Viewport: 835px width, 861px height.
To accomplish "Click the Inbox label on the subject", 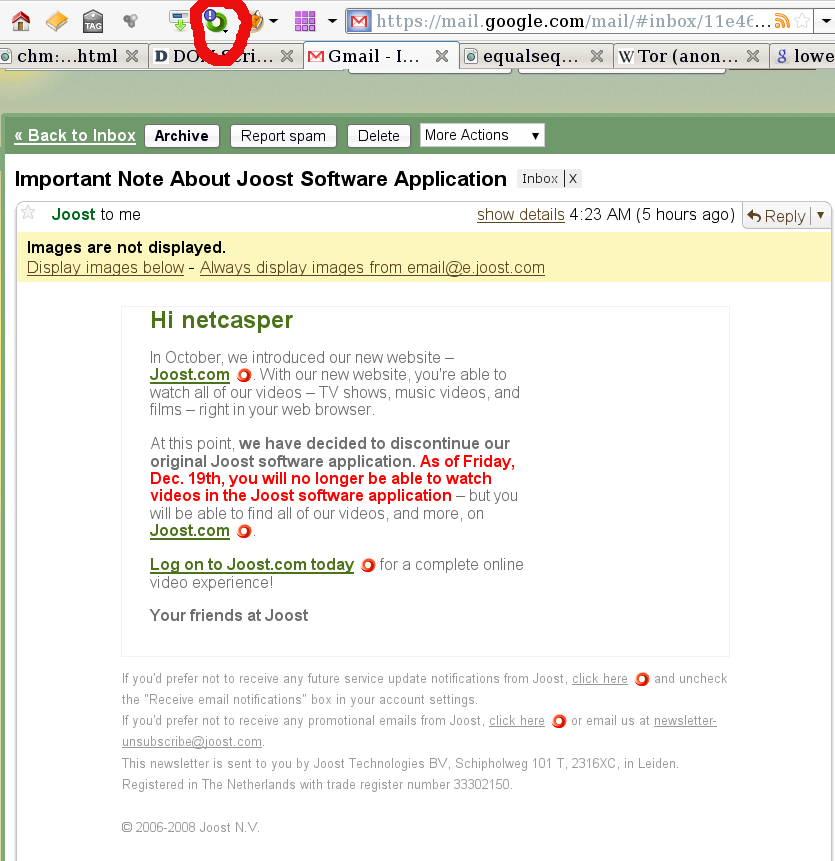I will [540, 178].
